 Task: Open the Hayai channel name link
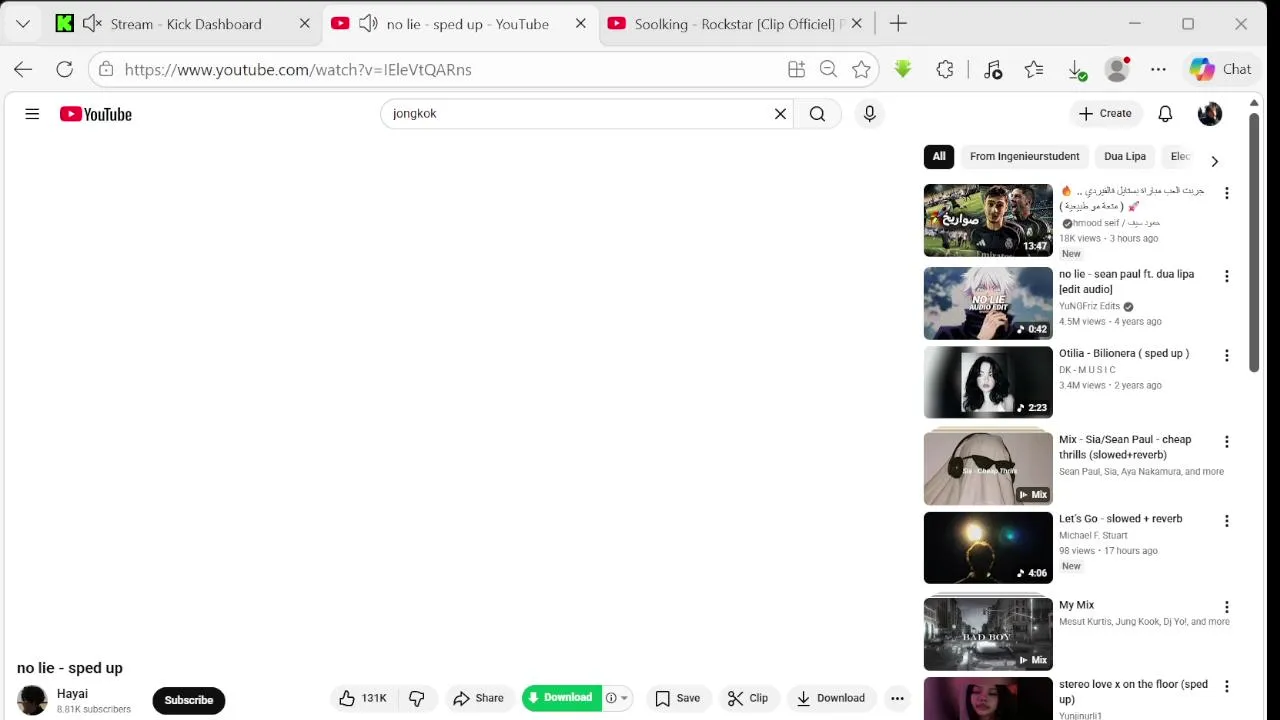click(x=72, y=694)
